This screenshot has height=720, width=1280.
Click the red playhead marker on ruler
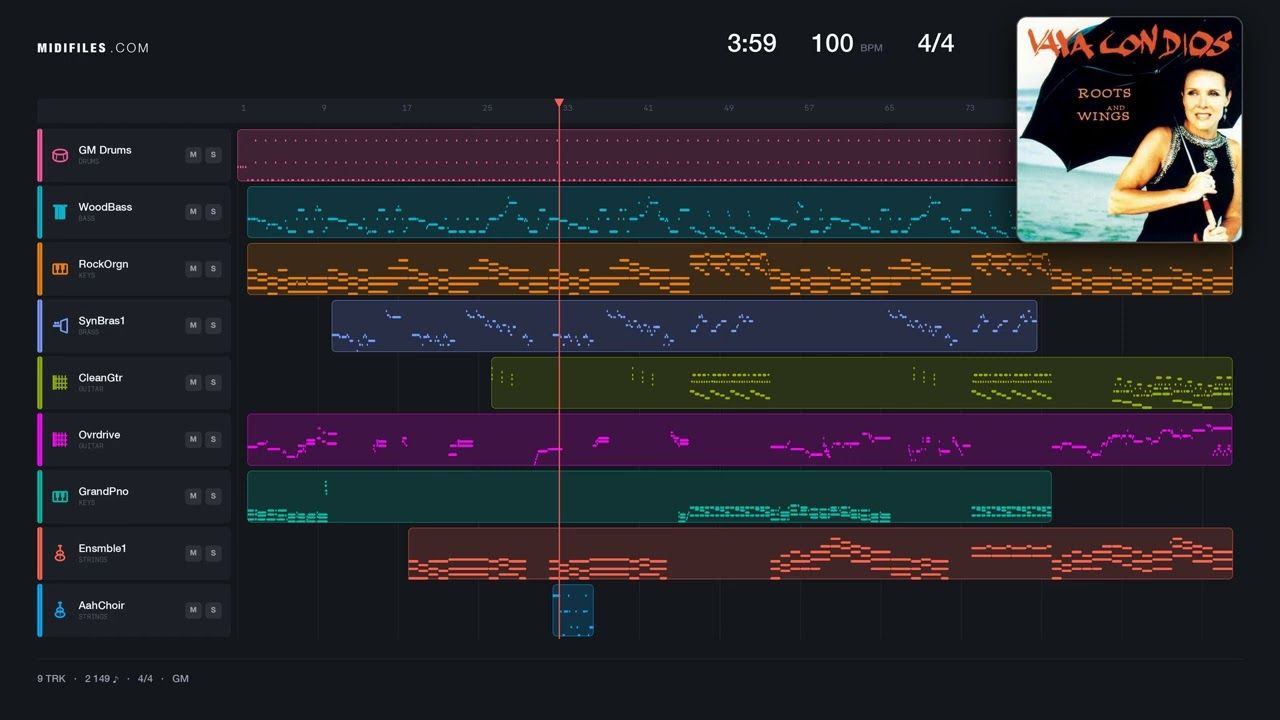point(559,103)
